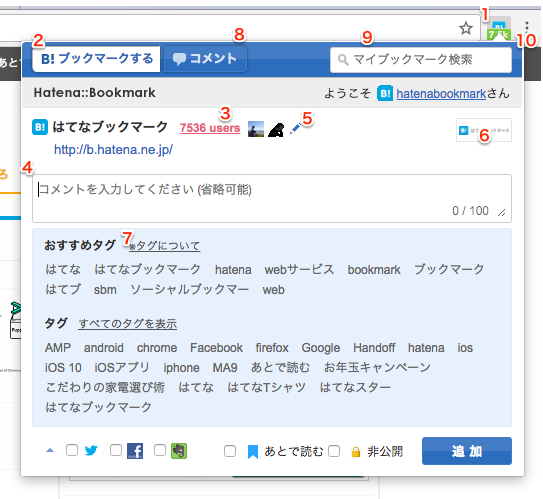Select the Facebook tag
This screenshot has height=499, width=543.
216,348
